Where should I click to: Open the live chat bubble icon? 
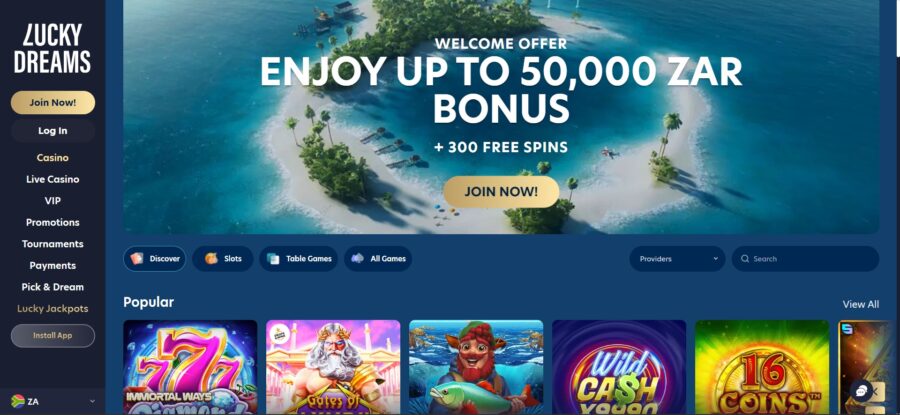coord(861,391)
